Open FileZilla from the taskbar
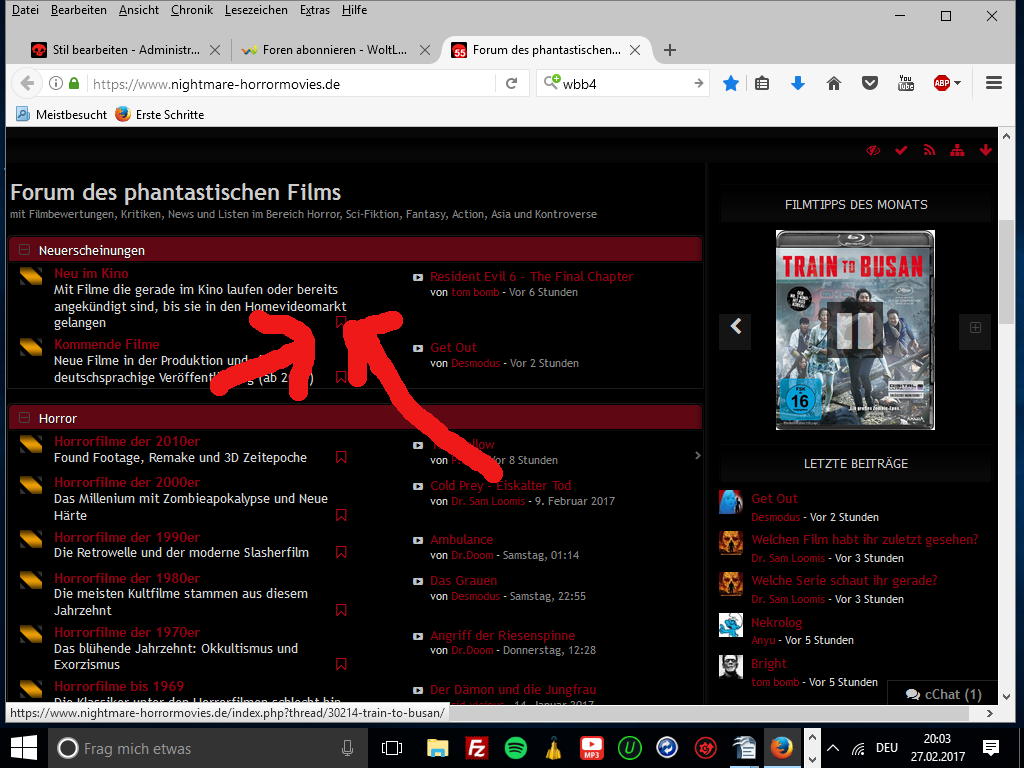This screenshot has width=1024, height=768. [x=476, y=748]
